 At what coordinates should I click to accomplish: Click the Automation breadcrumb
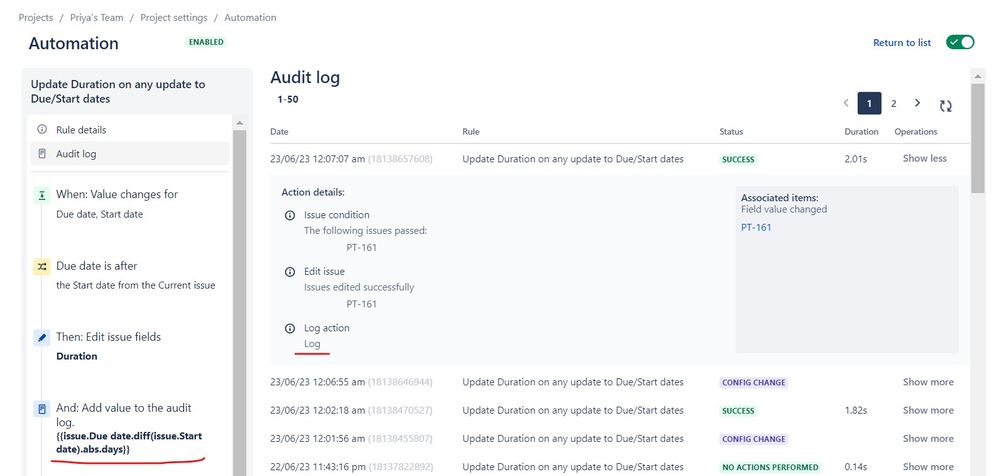250,17
